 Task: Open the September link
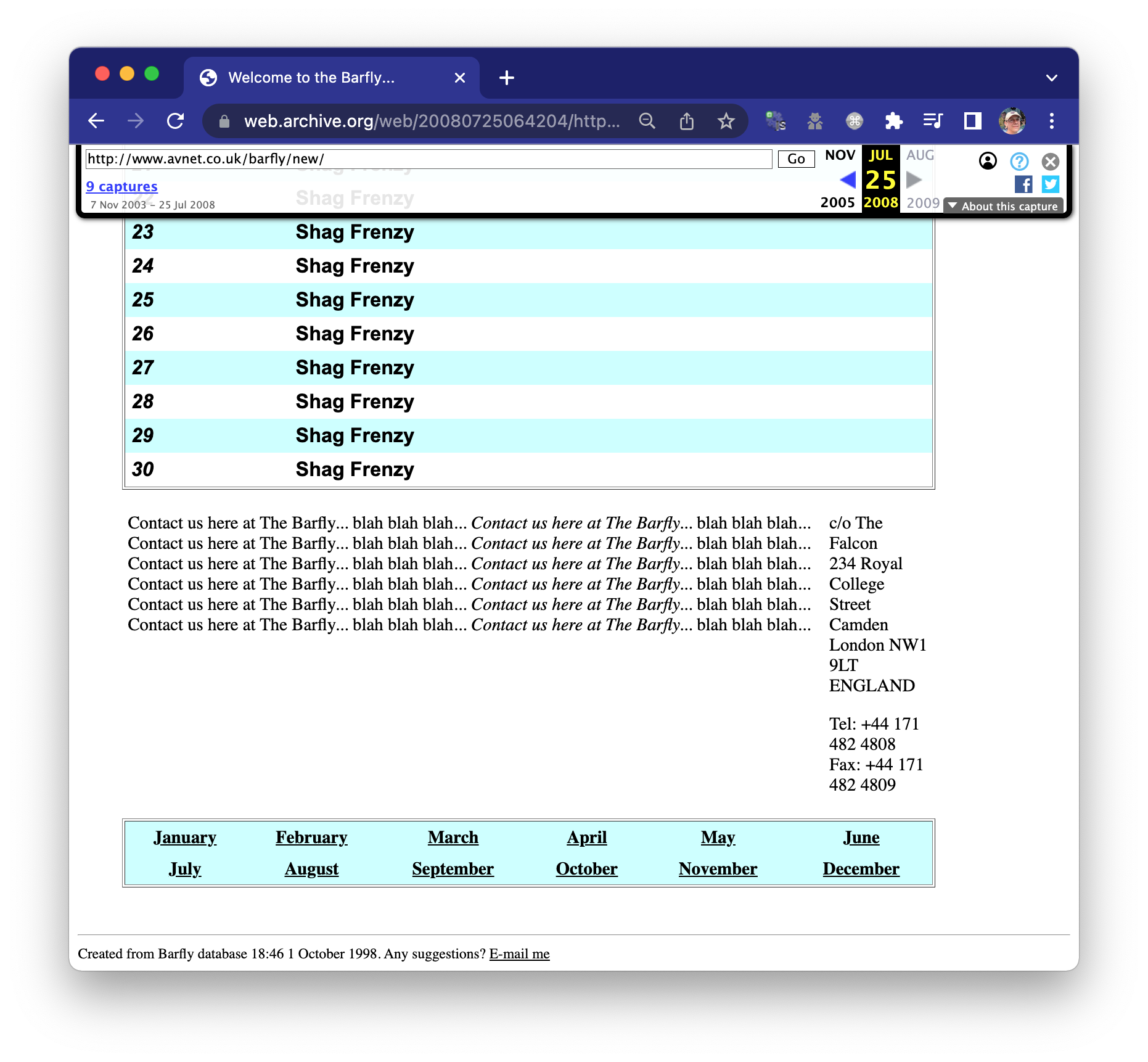click(453, 868)
